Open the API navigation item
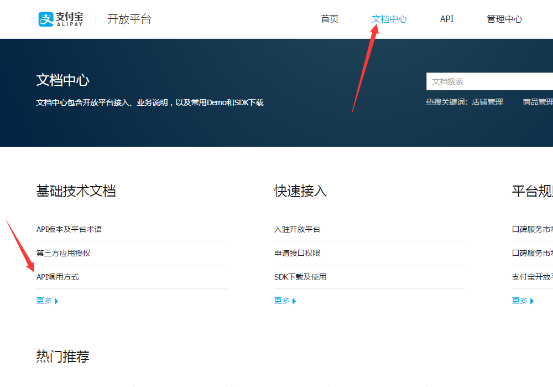The image size is (553, 387). point(446,19)
